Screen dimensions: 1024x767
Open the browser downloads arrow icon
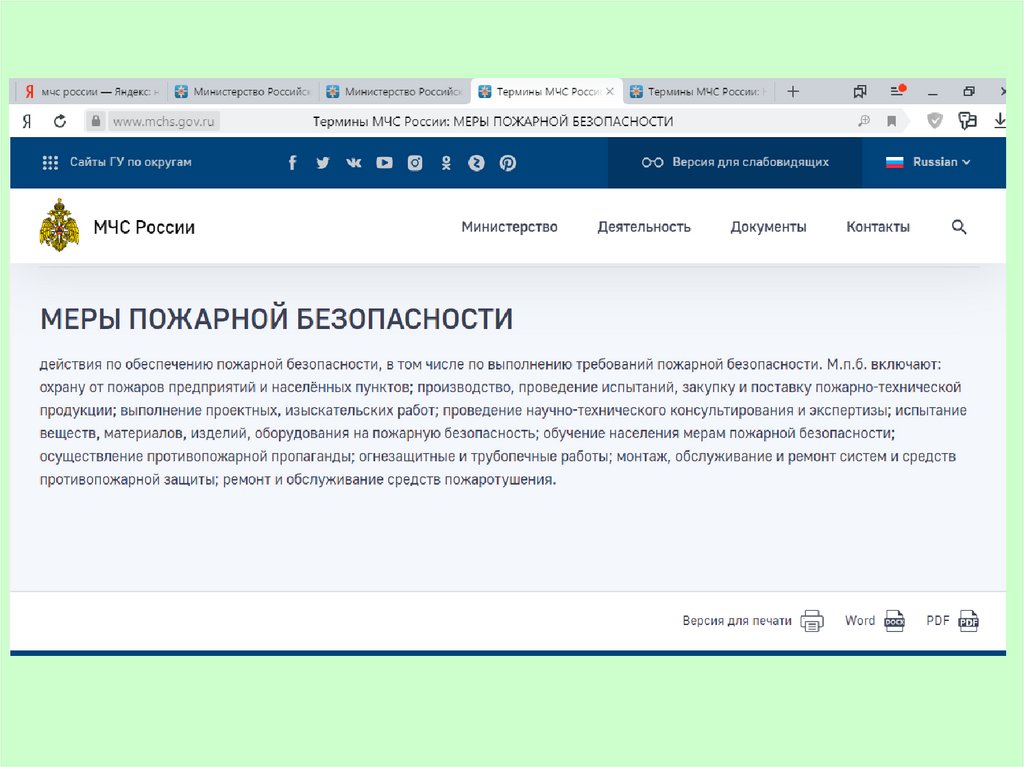pos(1000,120)
